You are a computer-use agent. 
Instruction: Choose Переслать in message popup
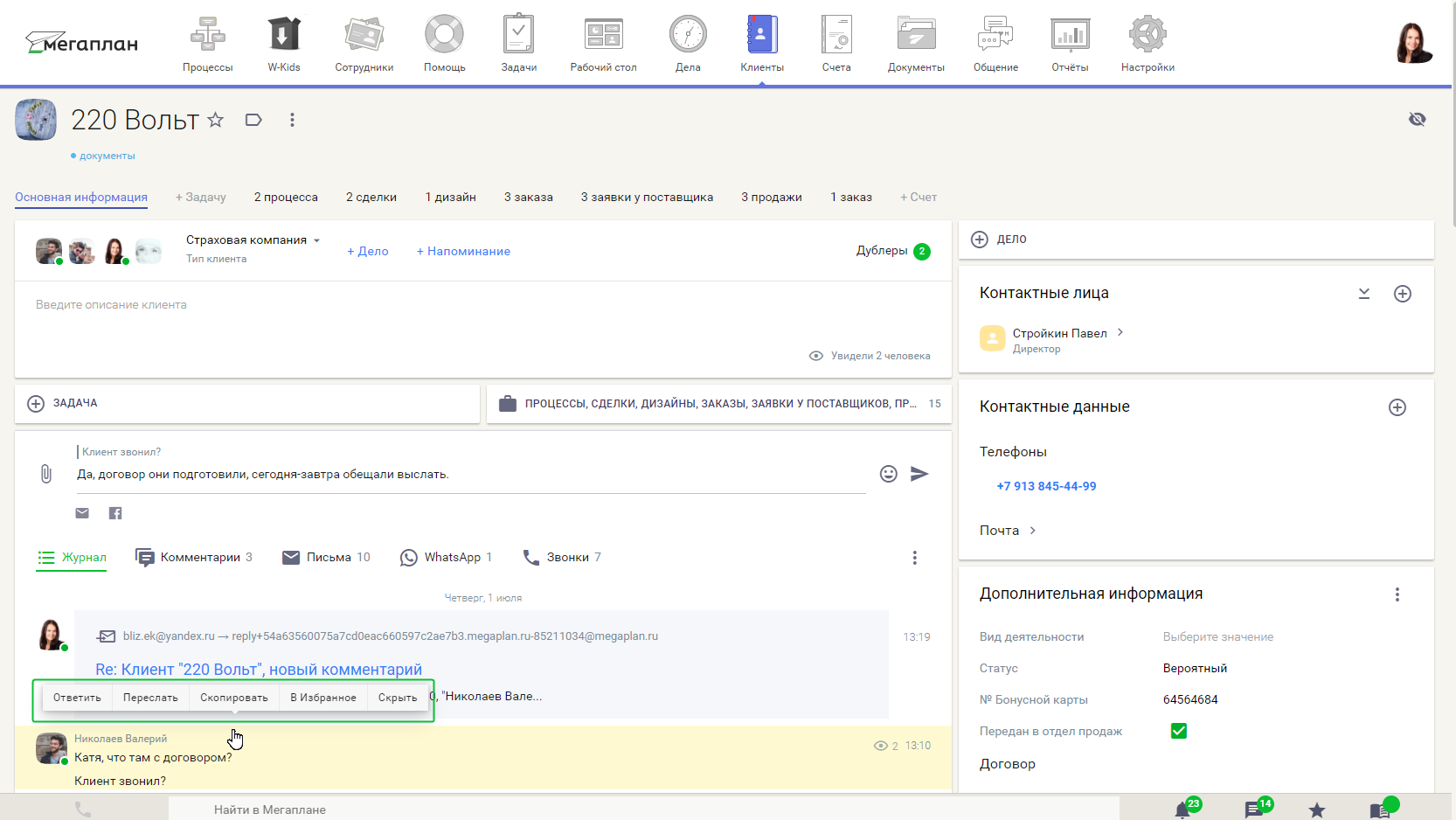pos(150,698)
